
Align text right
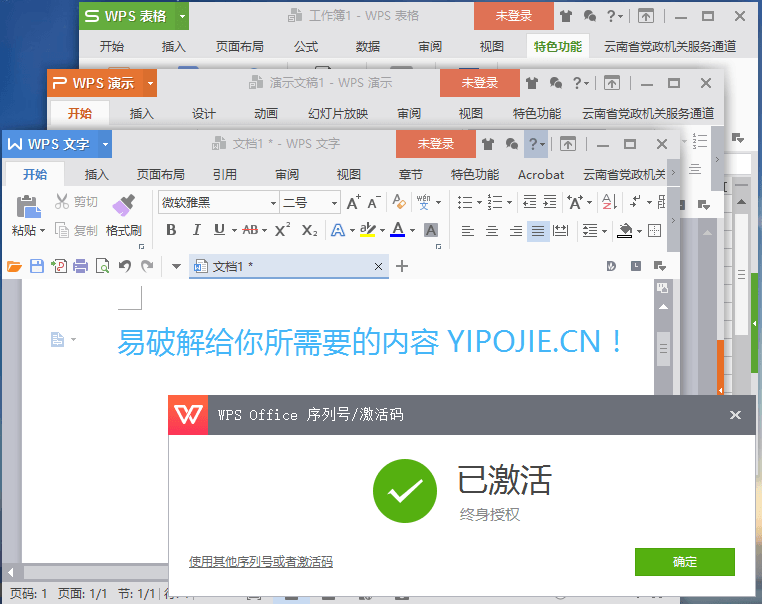click(516, 230)
